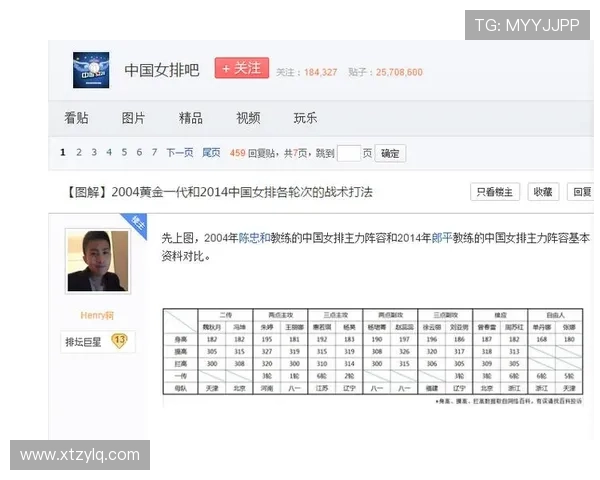The width and height of the screenshot is (600, 480).
Task: Jump to last page via 尾页
Action: [211, 153]
